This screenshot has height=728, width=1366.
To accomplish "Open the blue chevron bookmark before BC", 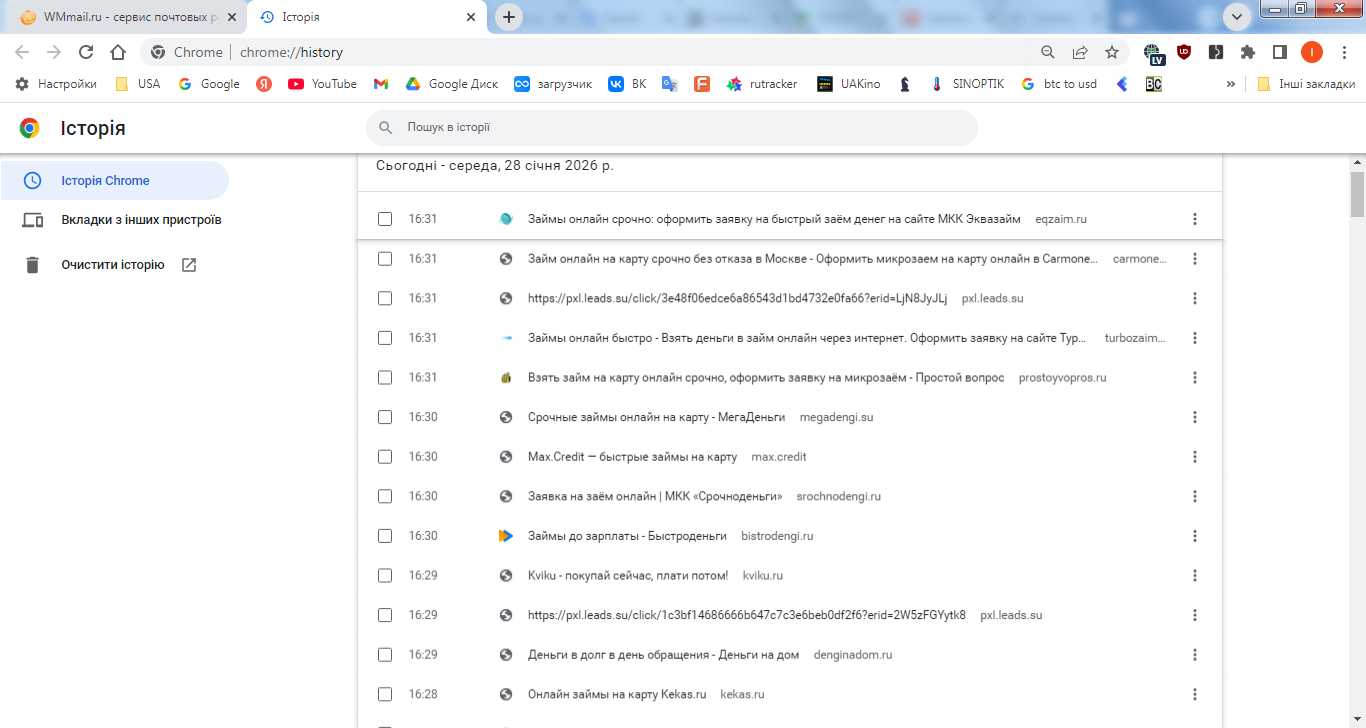I will tap(1122, 84).
